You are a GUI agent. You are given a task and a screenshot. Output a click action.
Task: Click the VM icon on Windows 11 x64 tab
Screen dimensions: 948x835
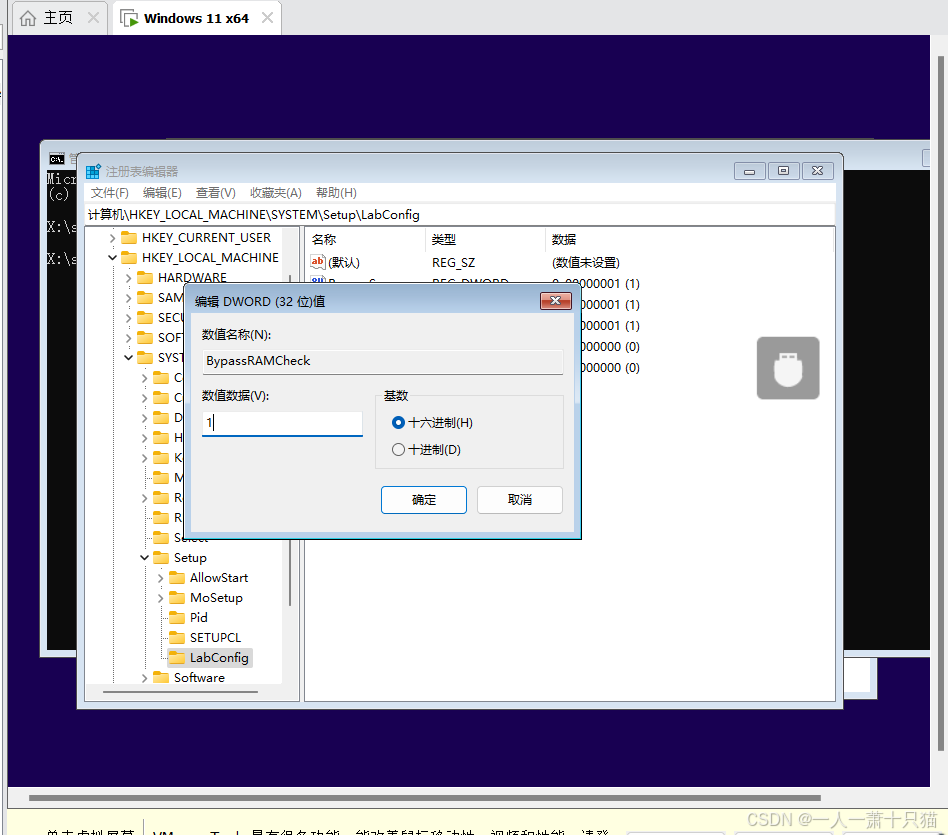click(x=129, y=18)
